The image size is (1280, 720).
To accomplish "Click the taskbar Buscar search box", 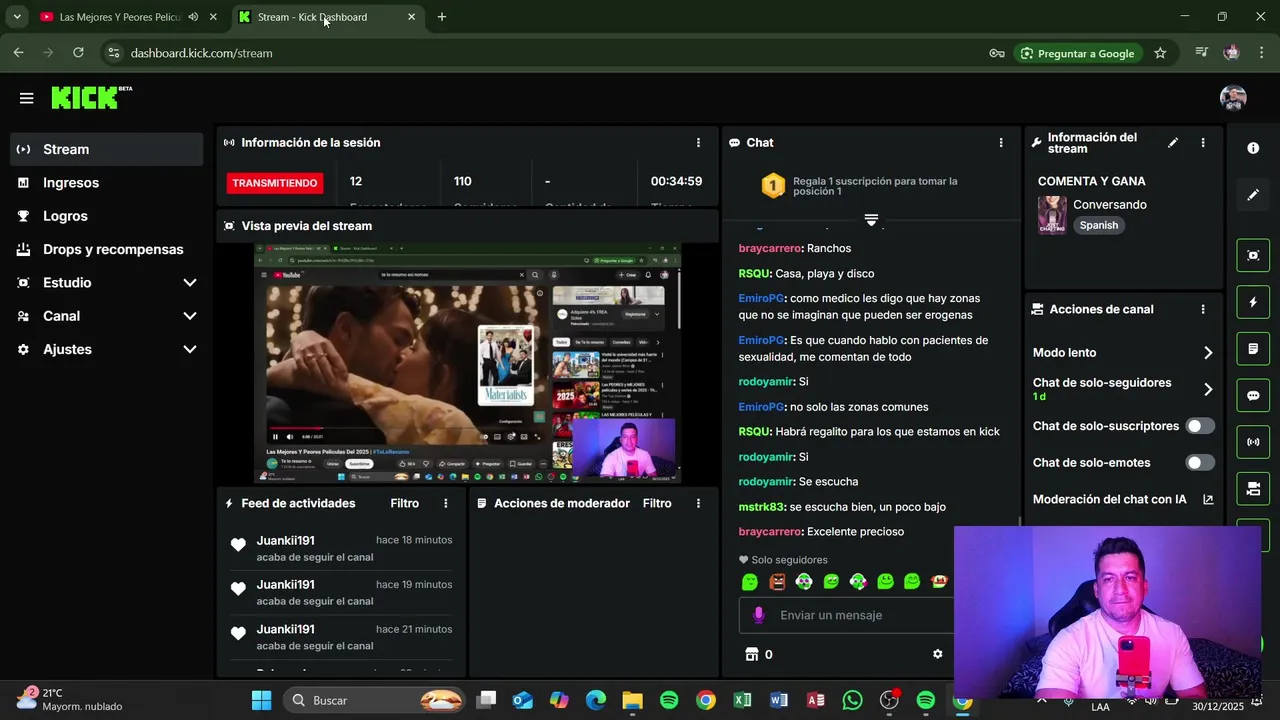I will [376, 700].
